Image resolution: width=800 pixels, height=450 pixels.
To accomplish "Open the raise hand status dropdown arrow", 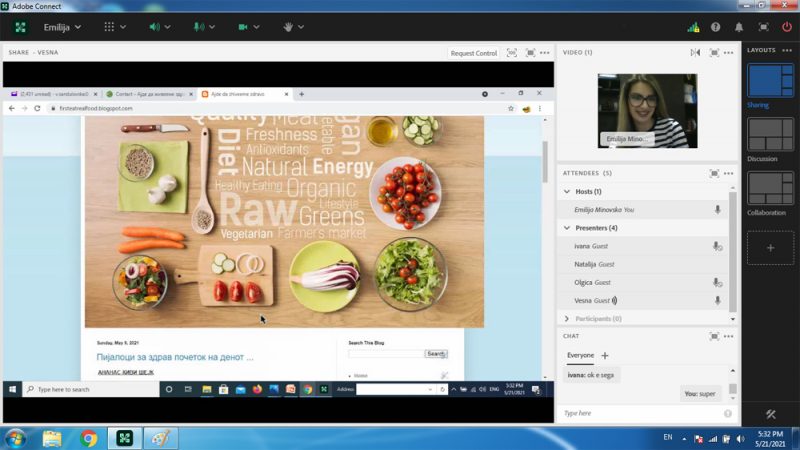I will pos(301,27).
